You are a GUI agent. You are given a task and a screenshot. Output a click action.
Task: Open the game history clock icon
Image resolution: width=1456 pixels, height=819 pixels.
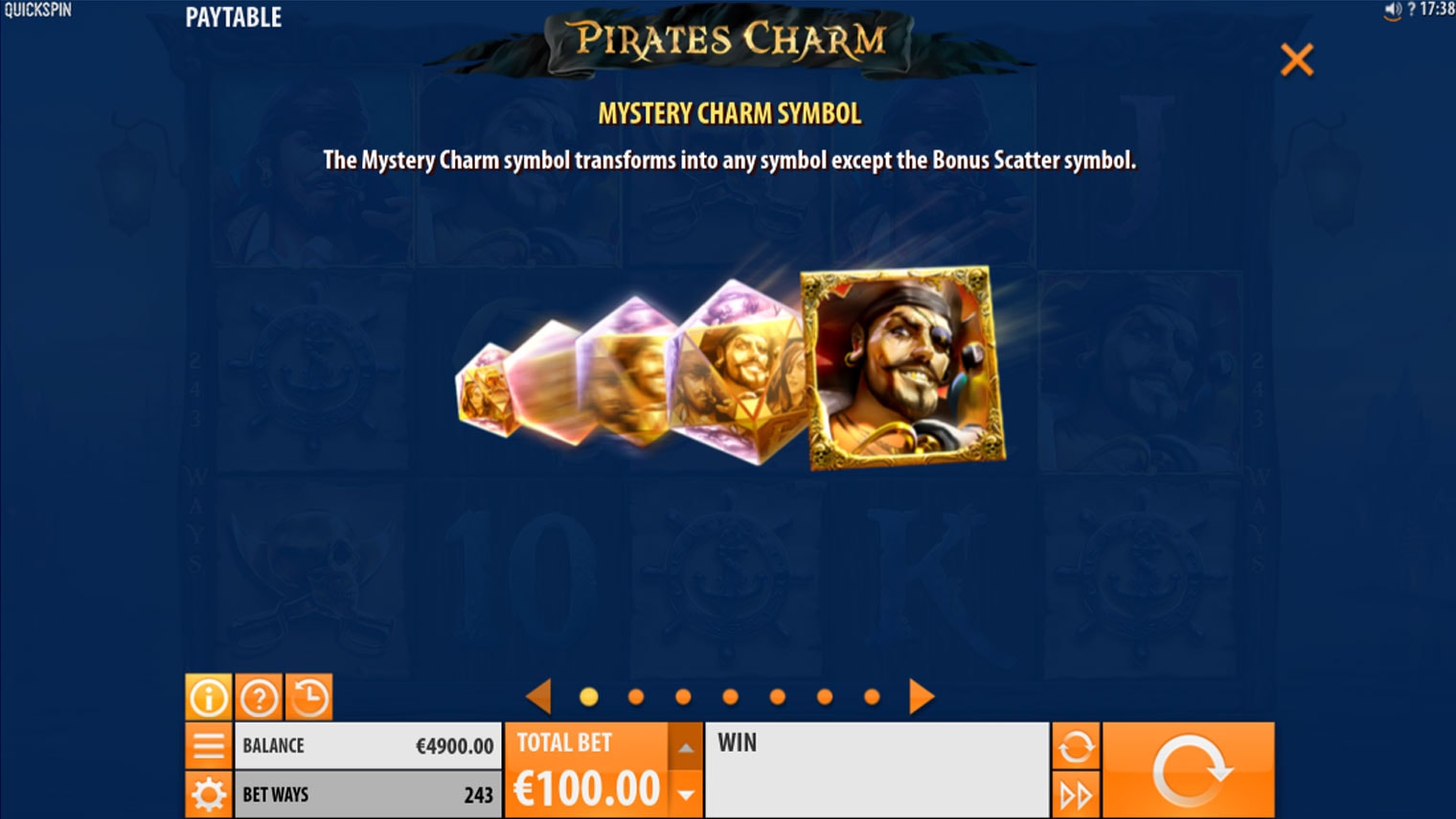coord(309,697)
